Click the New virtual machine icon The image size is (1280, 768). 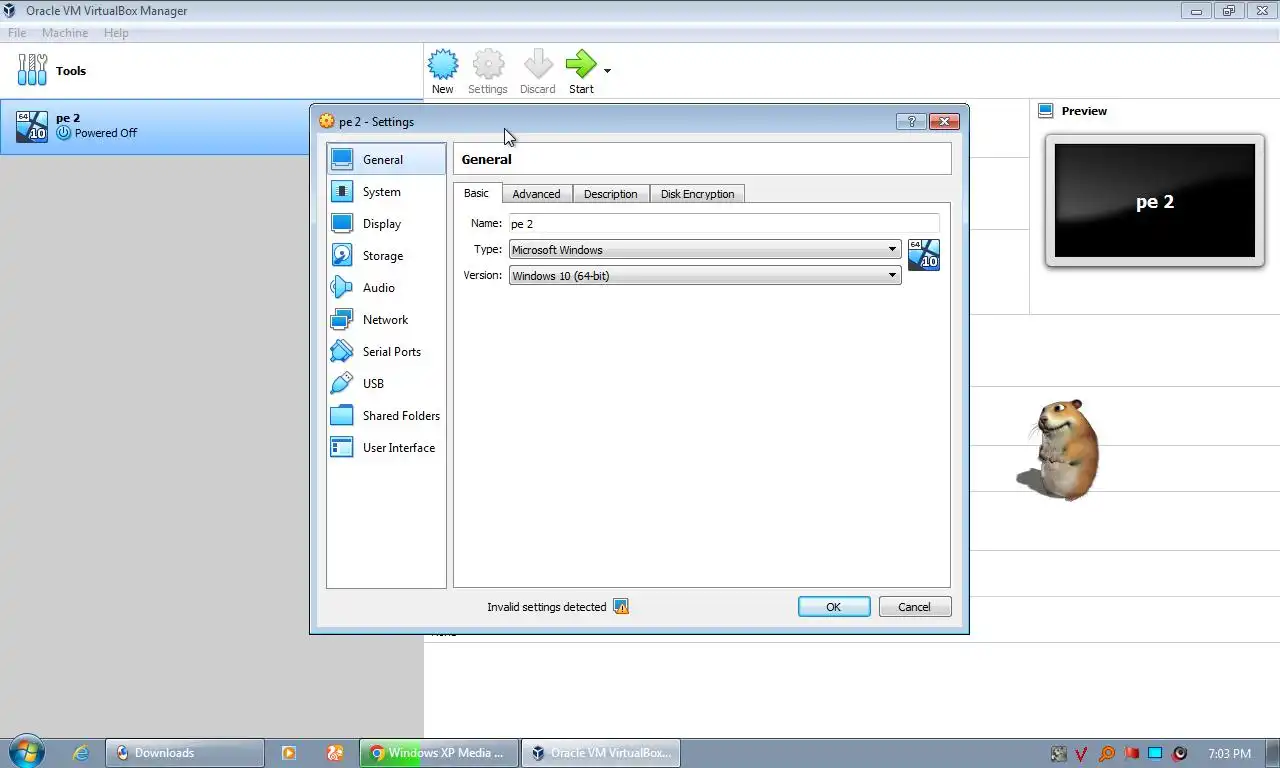(443, 65)
